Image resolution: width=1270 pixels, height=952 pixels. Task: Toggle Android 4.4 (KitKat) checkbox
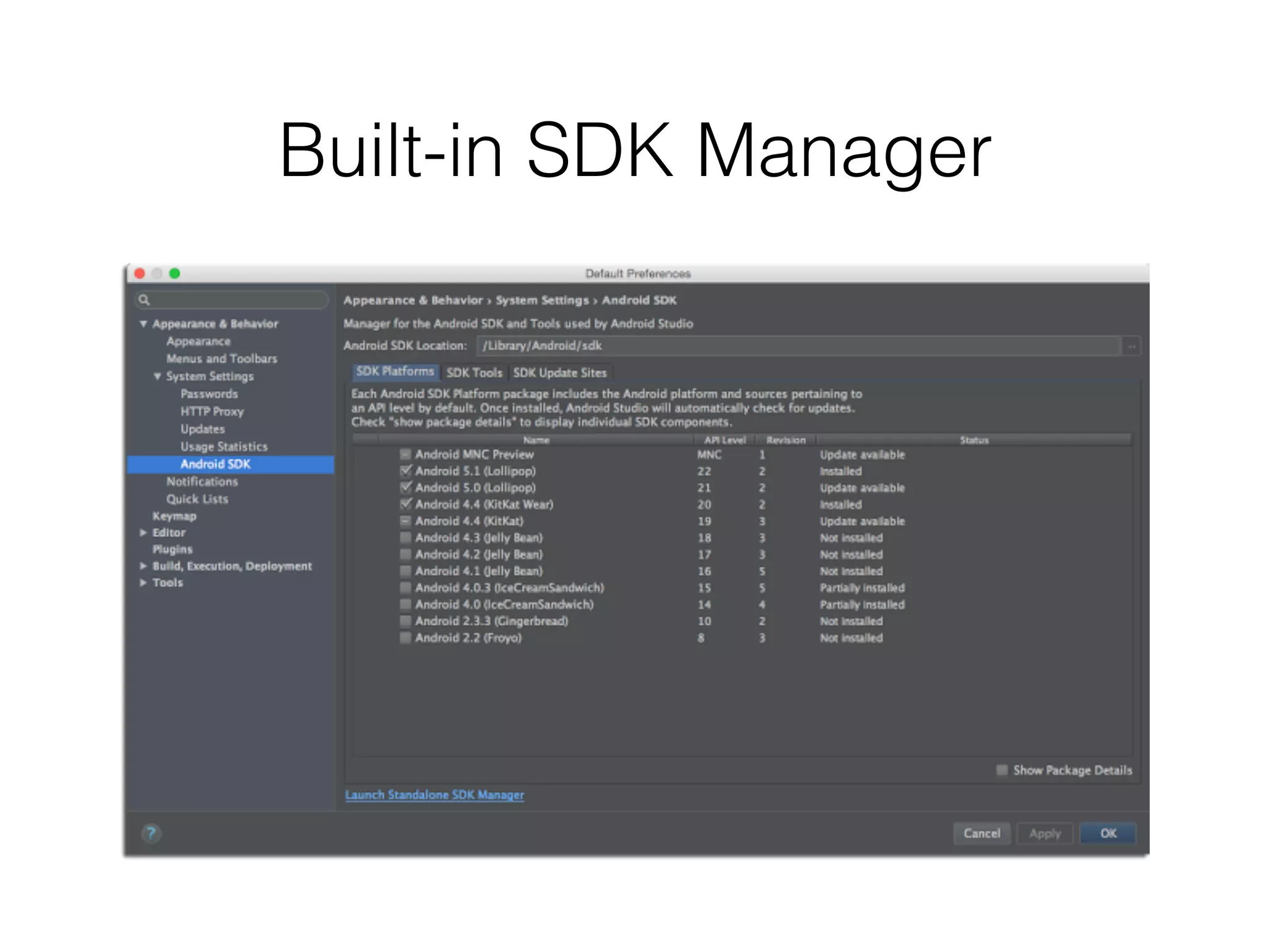406,521
